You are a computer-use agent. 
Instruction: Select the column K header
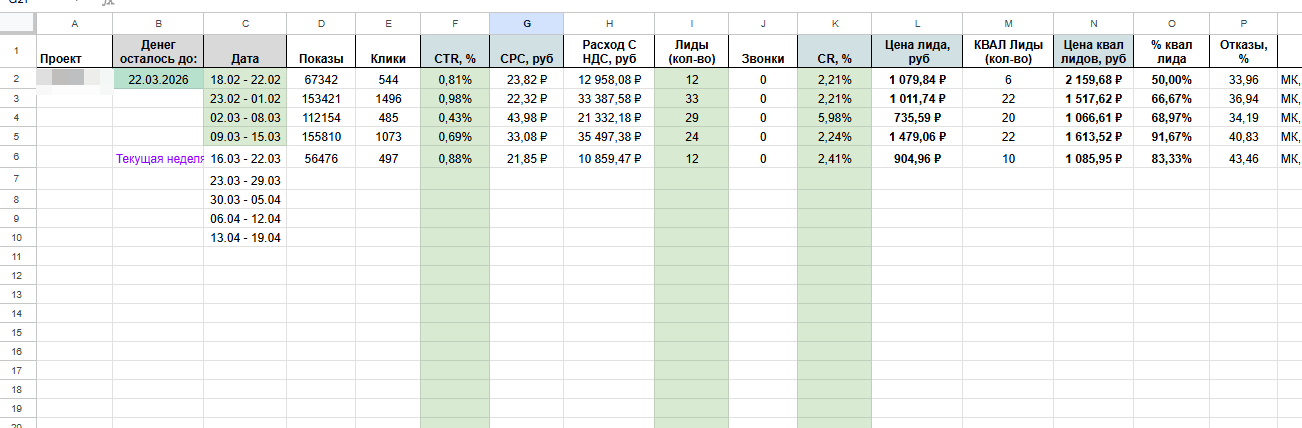point(834,23)
